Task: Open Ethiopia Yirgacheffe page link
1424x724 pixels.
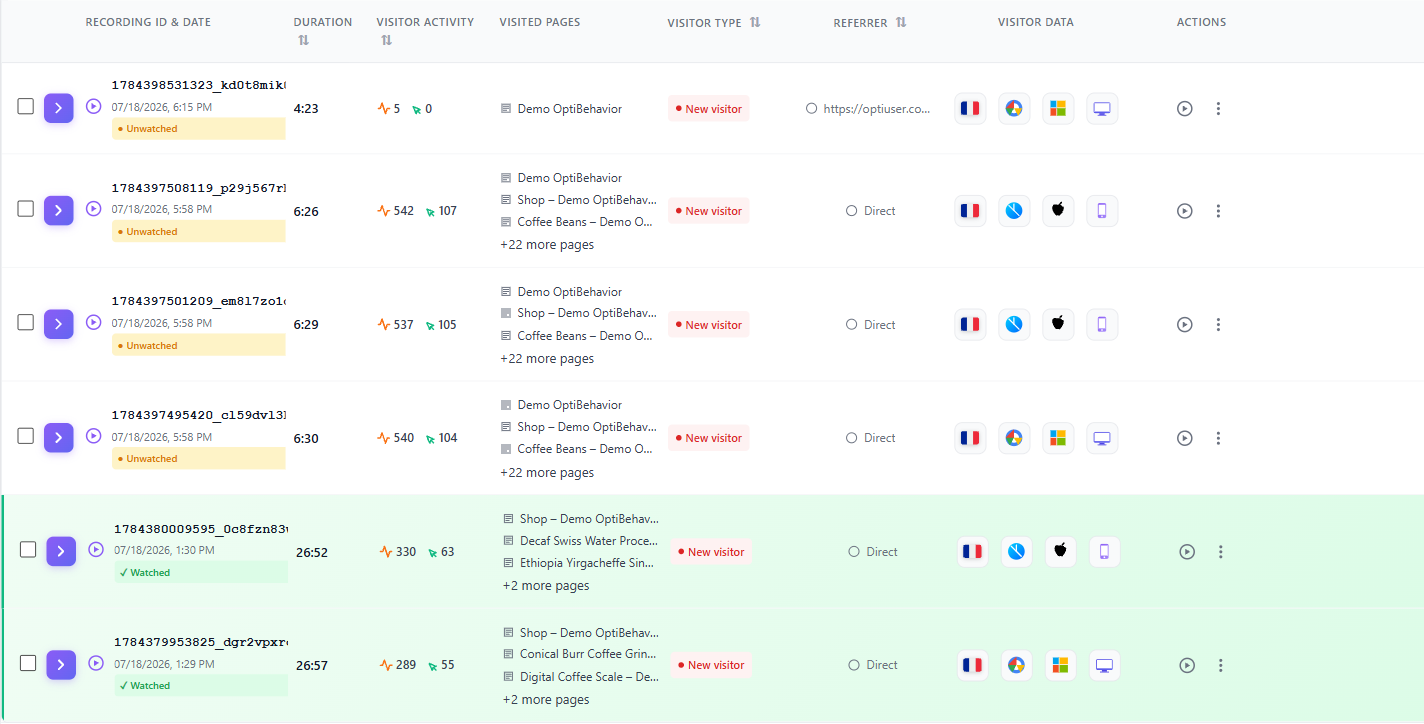Action: pos(588,563)
